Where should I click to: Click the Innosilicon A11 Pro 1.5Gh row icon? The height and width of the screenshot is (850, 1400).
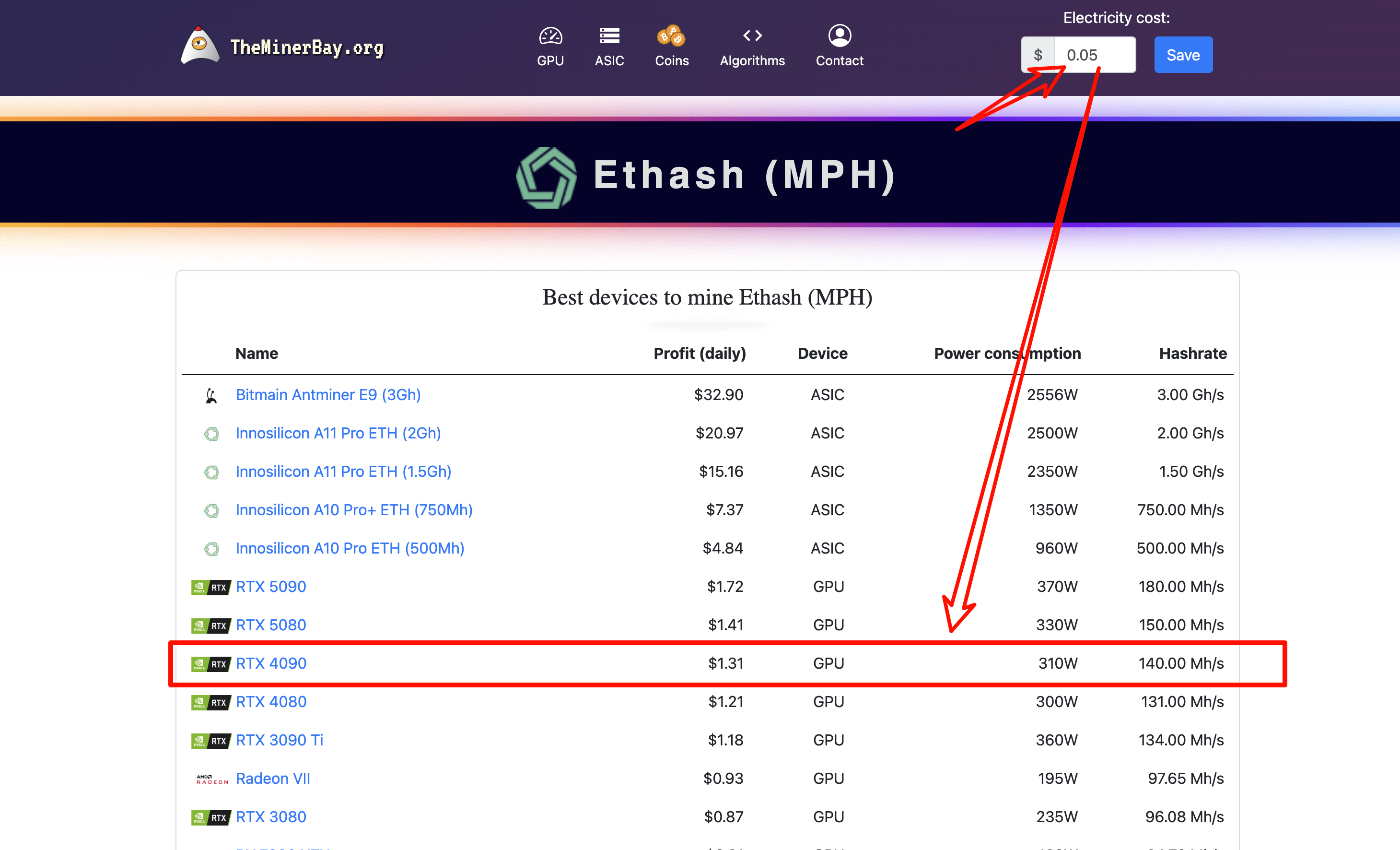pos(211,472)
